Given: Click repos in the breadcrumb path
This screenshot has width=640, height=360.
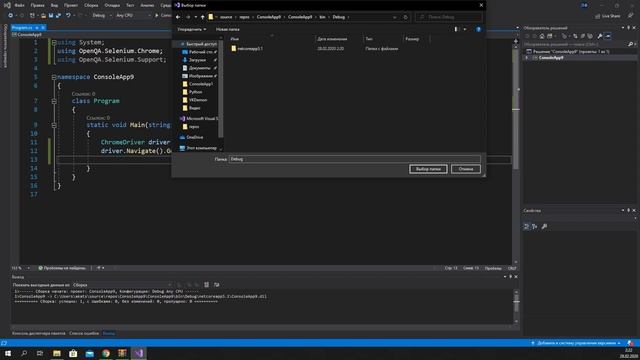Looking at the screenshot, I should (244, 17).
